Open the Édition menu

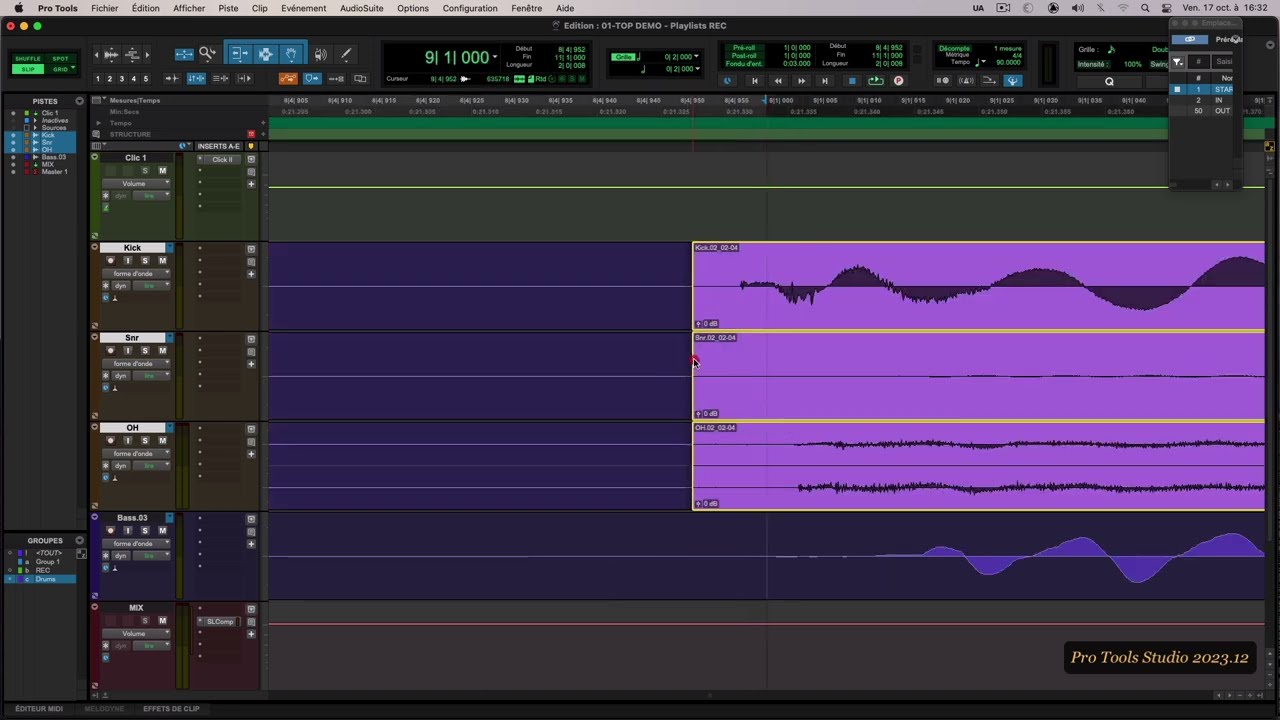pos(145,8)
